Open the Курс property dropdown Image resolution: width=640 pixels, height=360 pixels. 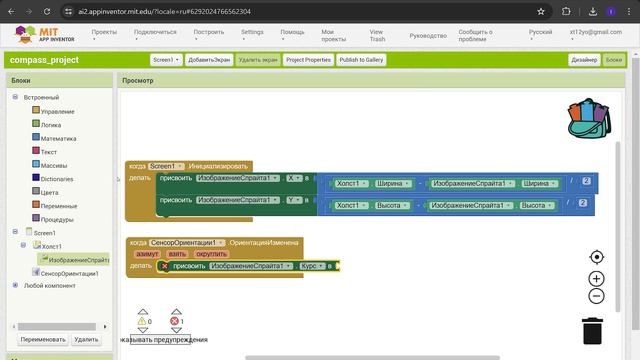pyautogui.click(x=313, y=266)
